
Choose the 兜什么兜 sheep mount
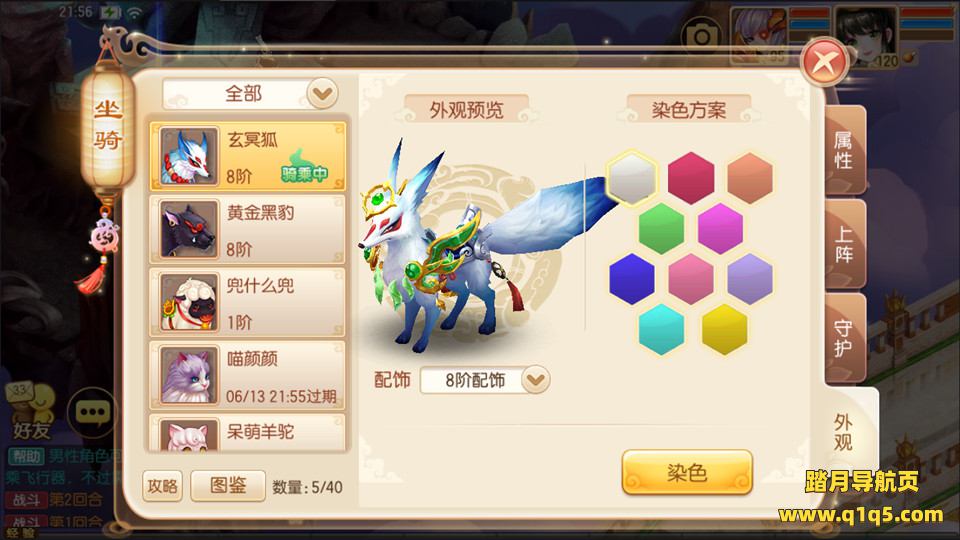248,302
